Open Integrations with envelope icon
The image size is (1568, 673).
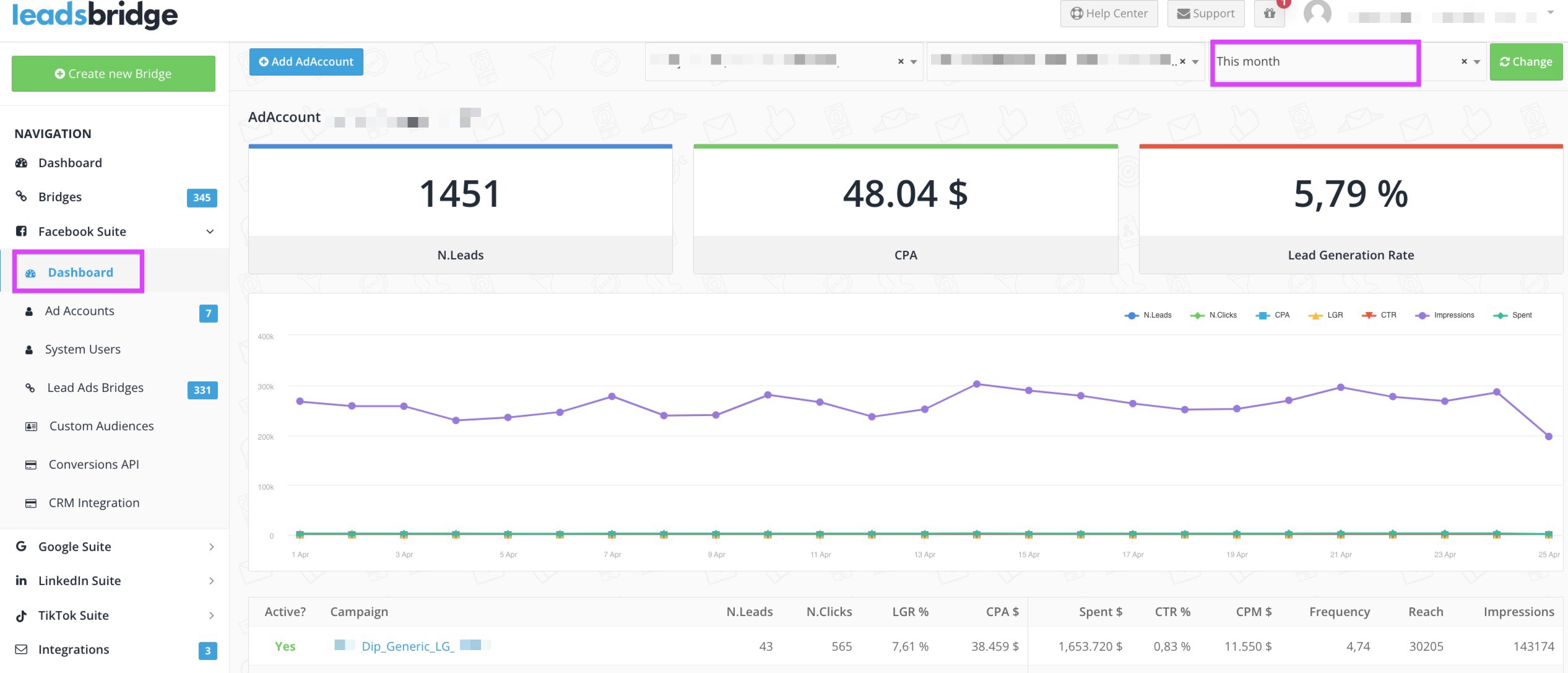tap(74, 649)
